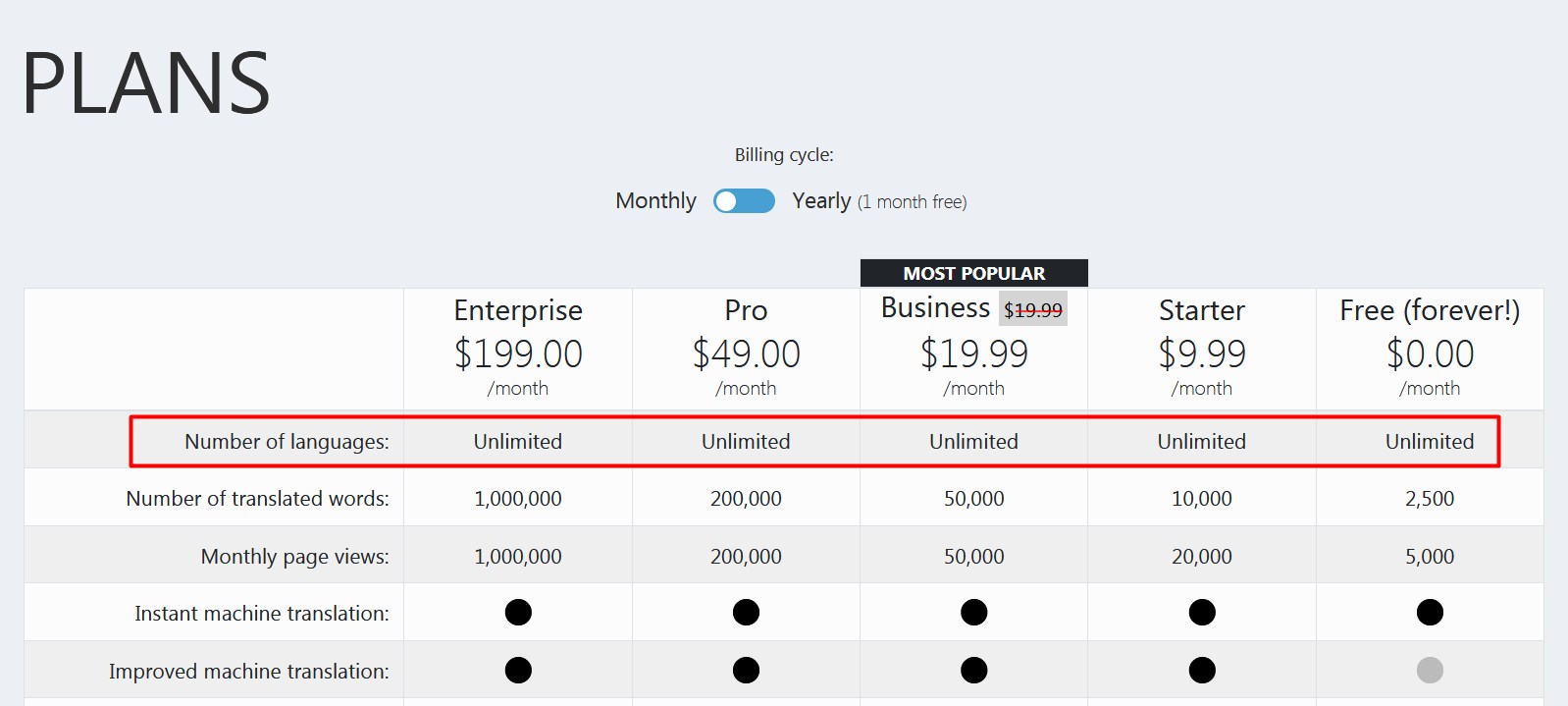Click the Enterprise plan heading
Screen dimensions: 1568x706
518,310
